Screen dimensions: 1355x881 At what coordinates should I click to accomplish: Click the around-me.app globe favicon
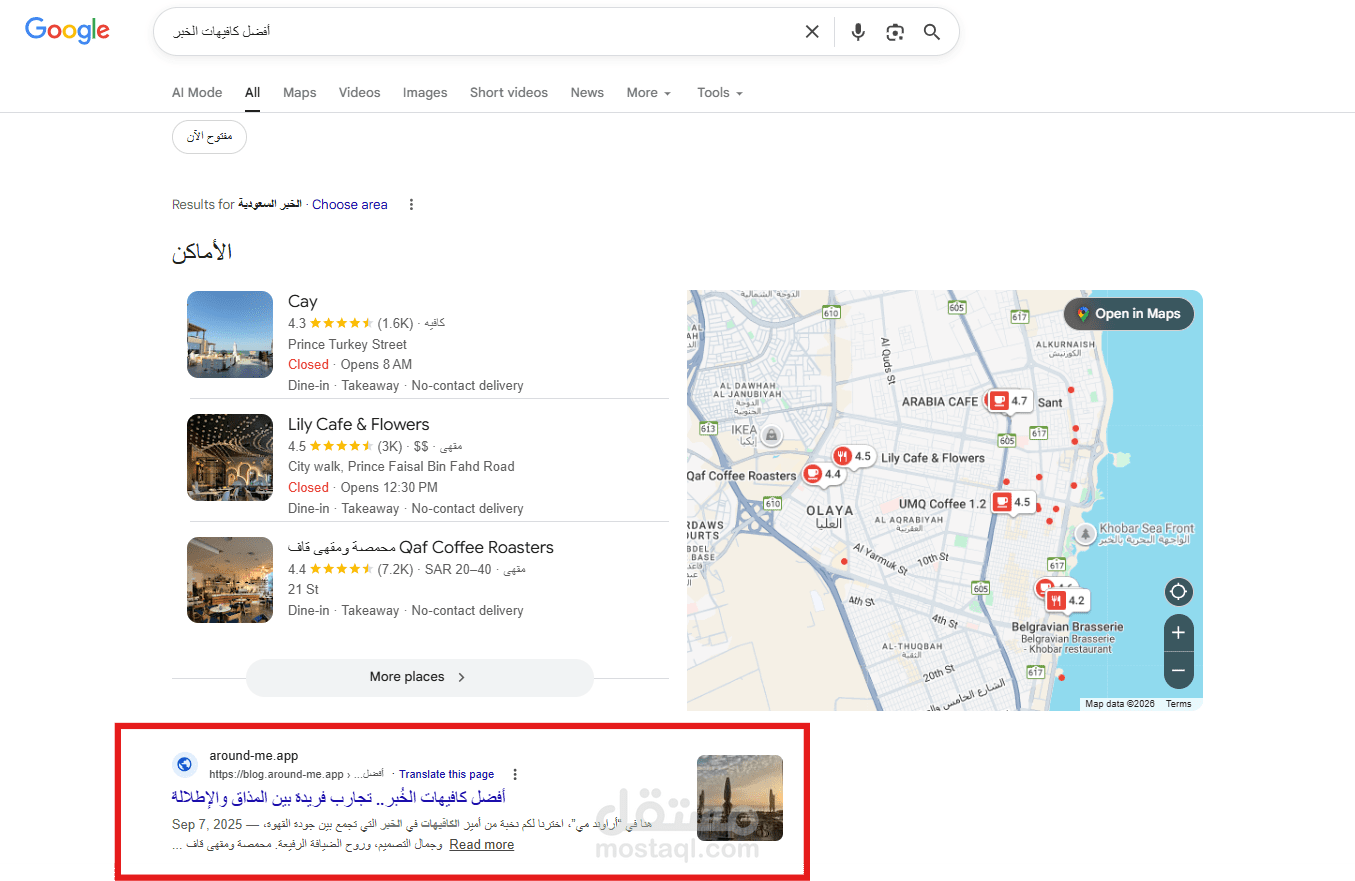click(x=185, y=764)
